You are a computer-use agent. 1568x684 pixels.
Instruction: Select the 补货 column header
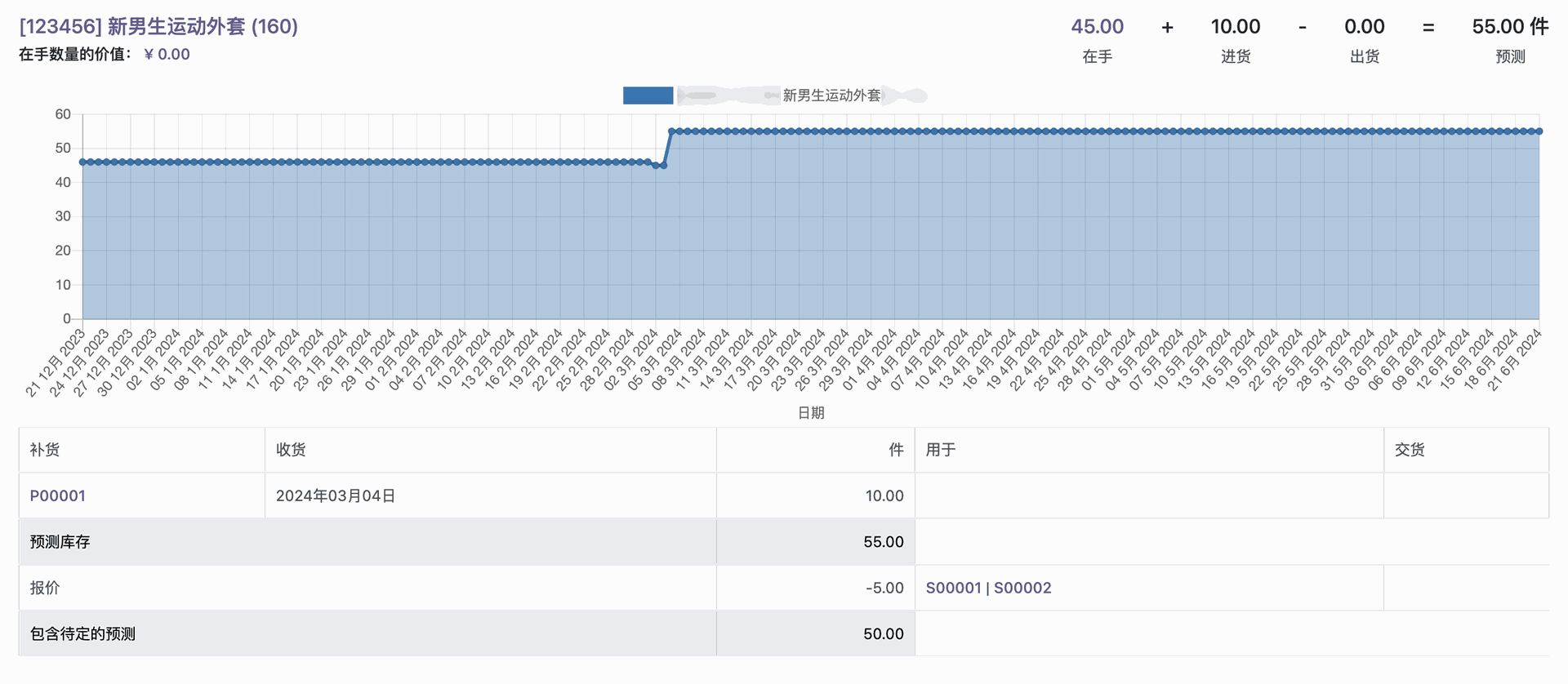(45, 450)
